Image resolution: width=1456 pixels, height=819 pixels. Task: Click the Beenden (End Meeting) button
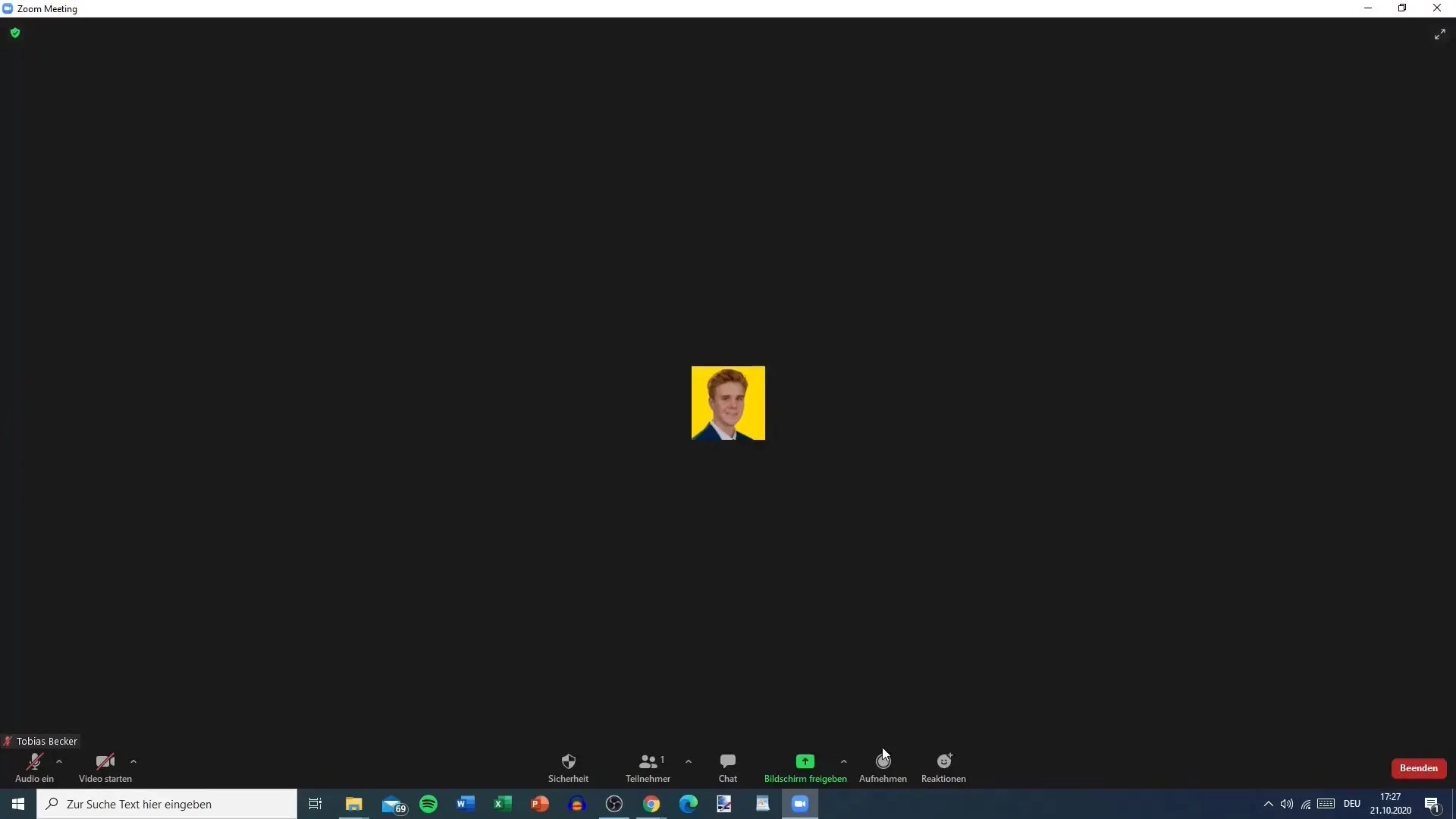[1418, 768]
